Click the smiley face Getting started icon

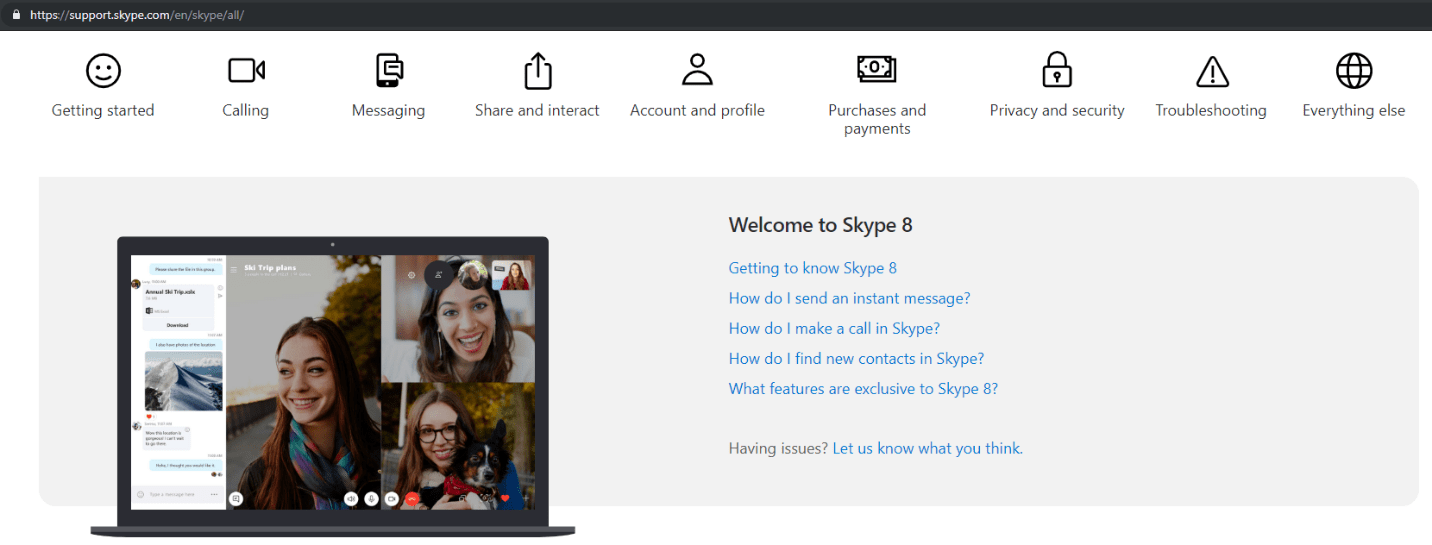103,71
